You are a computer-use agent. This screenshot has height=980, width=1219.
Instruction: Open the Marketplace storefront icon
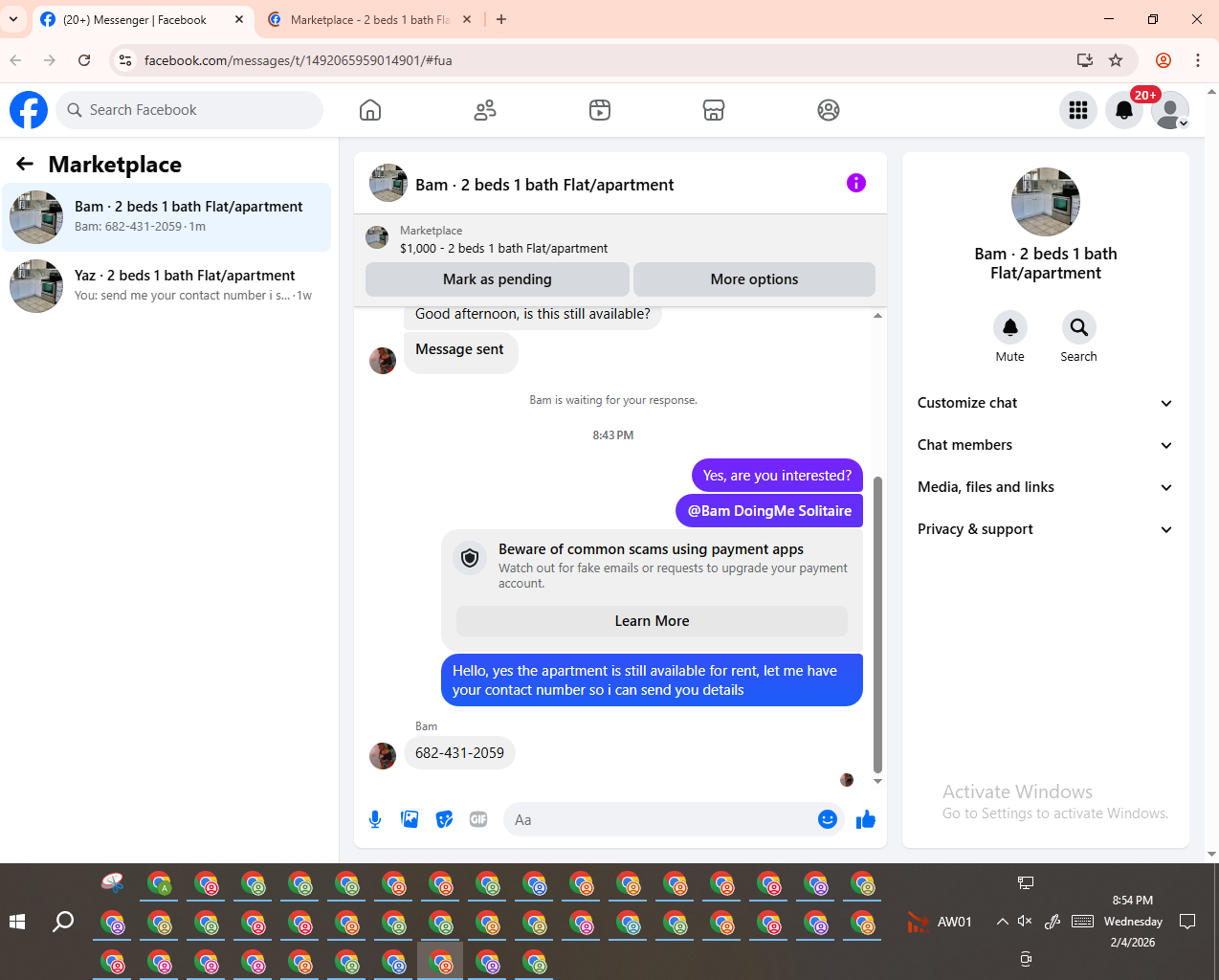click(714, 110)
